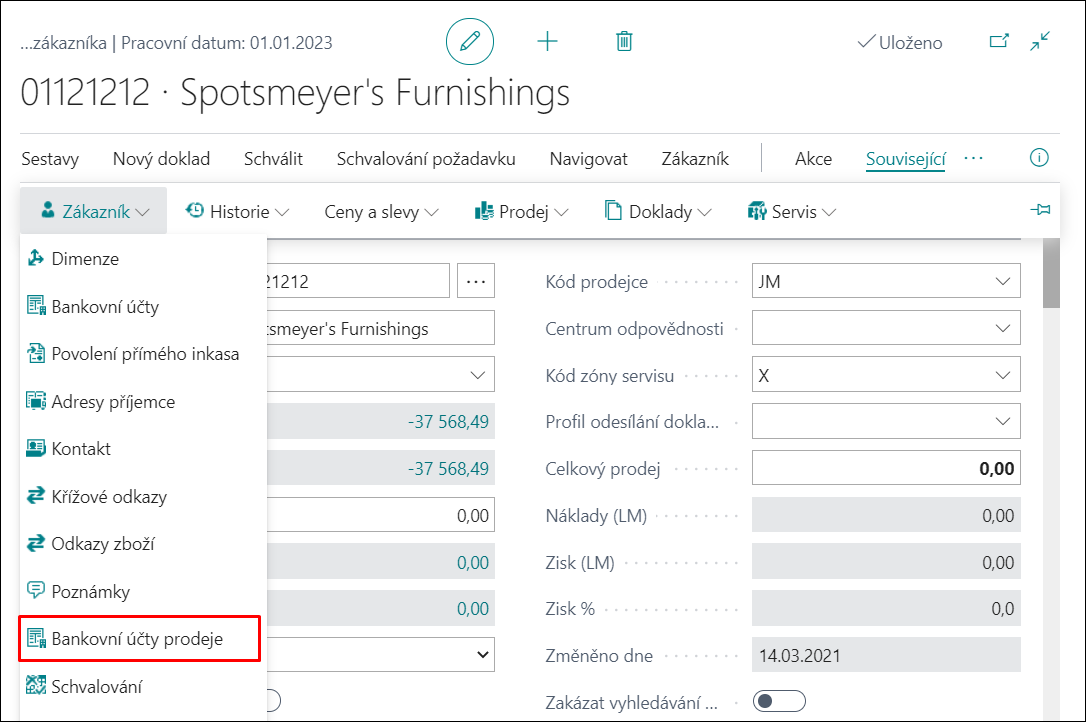The width and height of the screenshot is (1086, 722).
Task: Expand the Ceny a slevy dropdown
Action: 382,211
